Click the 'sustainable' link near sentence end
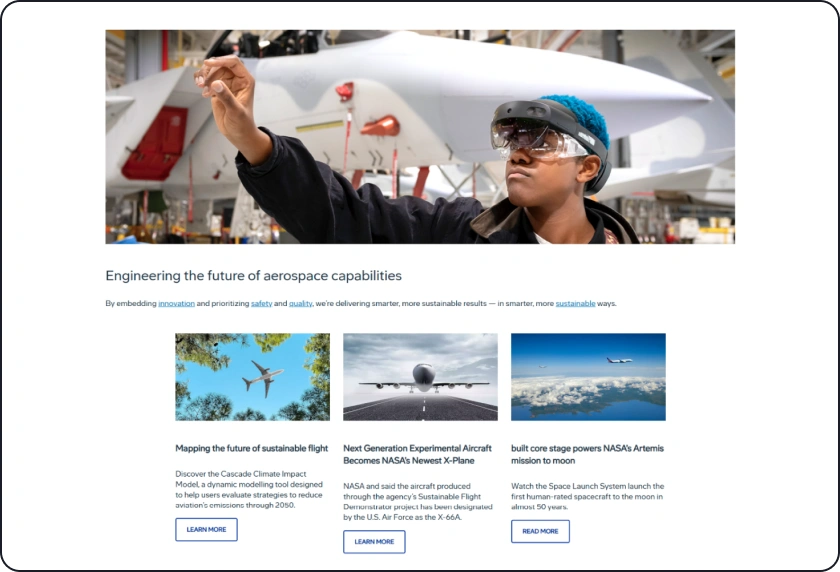This screenshot has height=572, width=840. 575,303
